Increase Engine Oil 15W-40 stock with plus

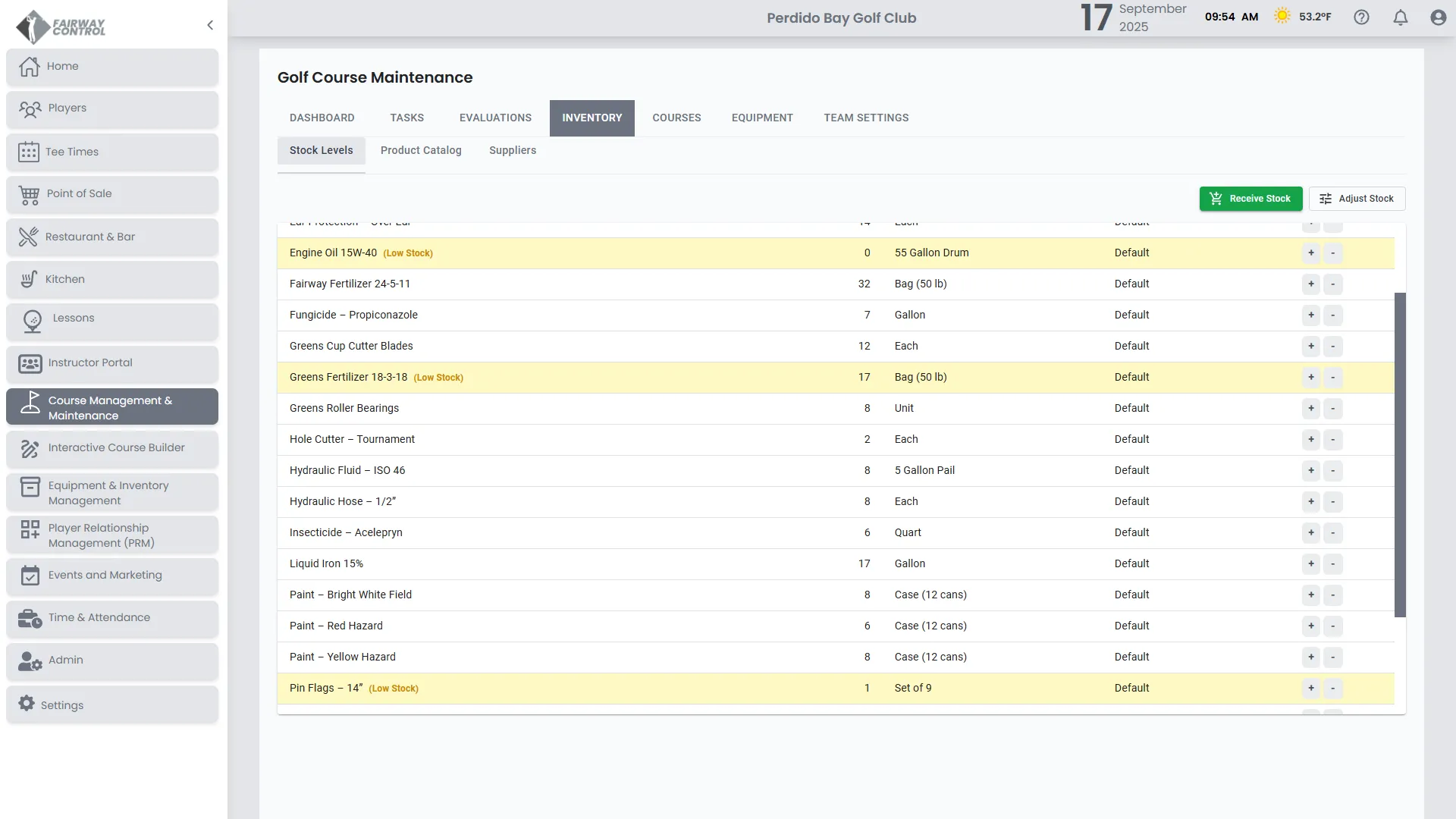click(1310, 253)
